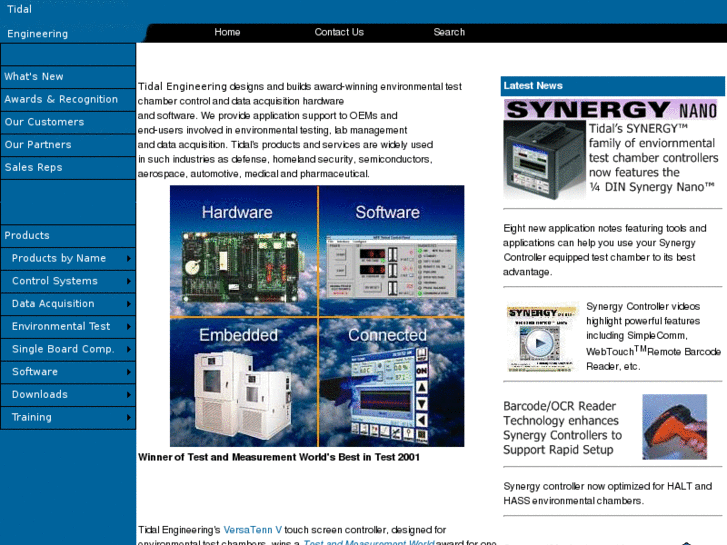Viewport: 727px width, 545px height.
Task: Click the Synergy Nano banner logo
Action: pos(611,110)
